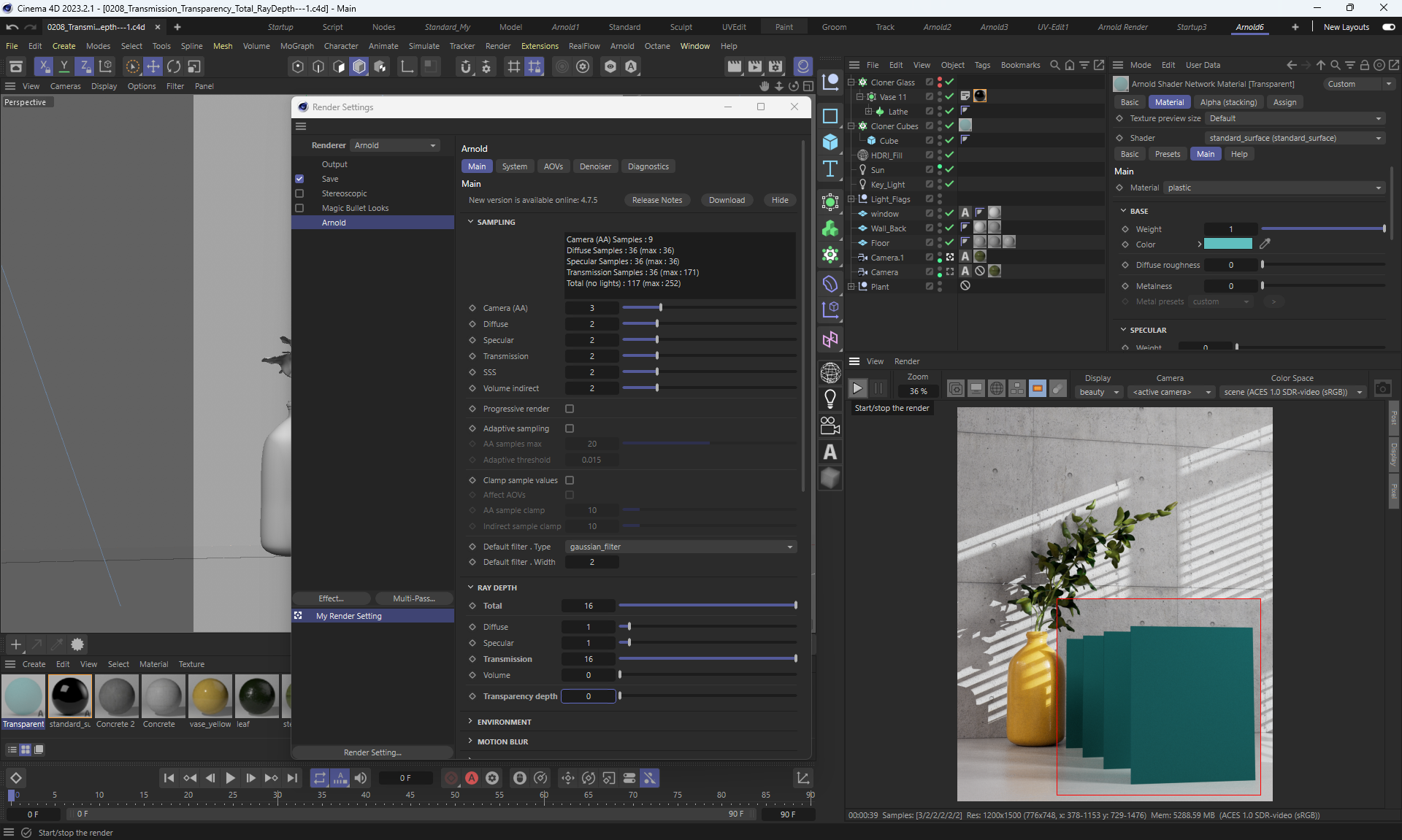Open the Renderer dropdown showing Arnold
Screen dimensions: 1402x840
tap(395, 145)
